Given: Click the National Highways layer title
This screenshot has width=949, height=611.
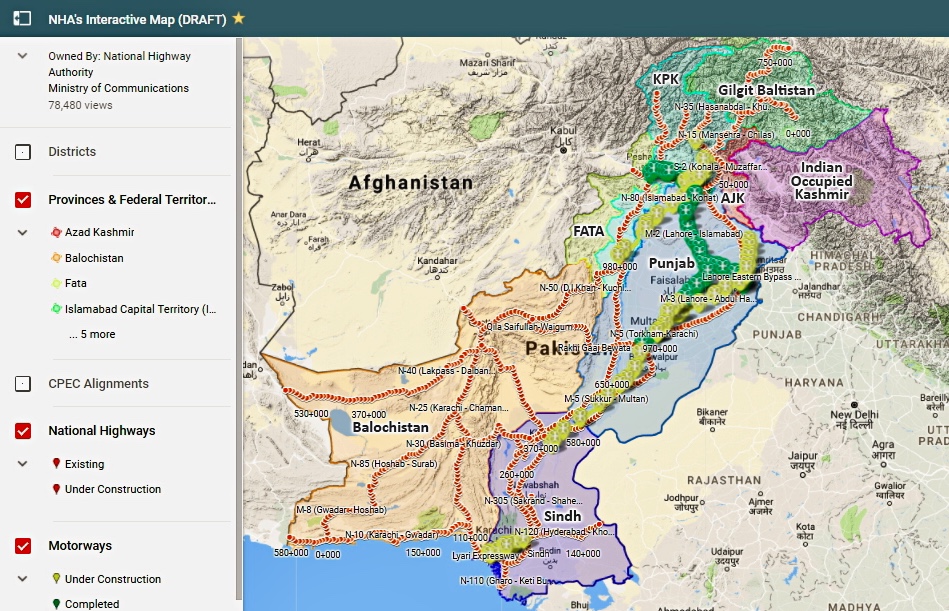Looking at the screenshot, I should click(102, 431).
